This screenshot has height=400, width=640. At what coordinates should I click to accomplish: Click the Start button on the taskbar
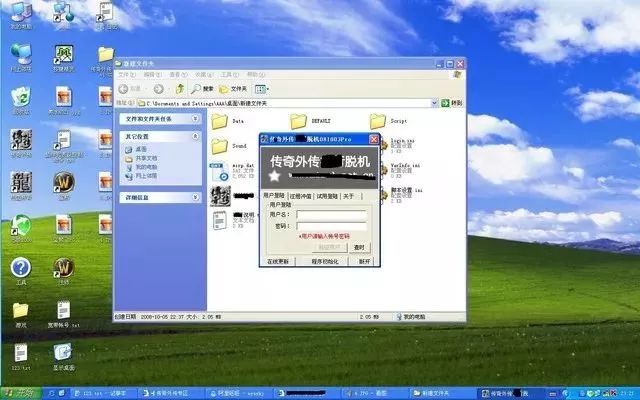pos(20,393)
